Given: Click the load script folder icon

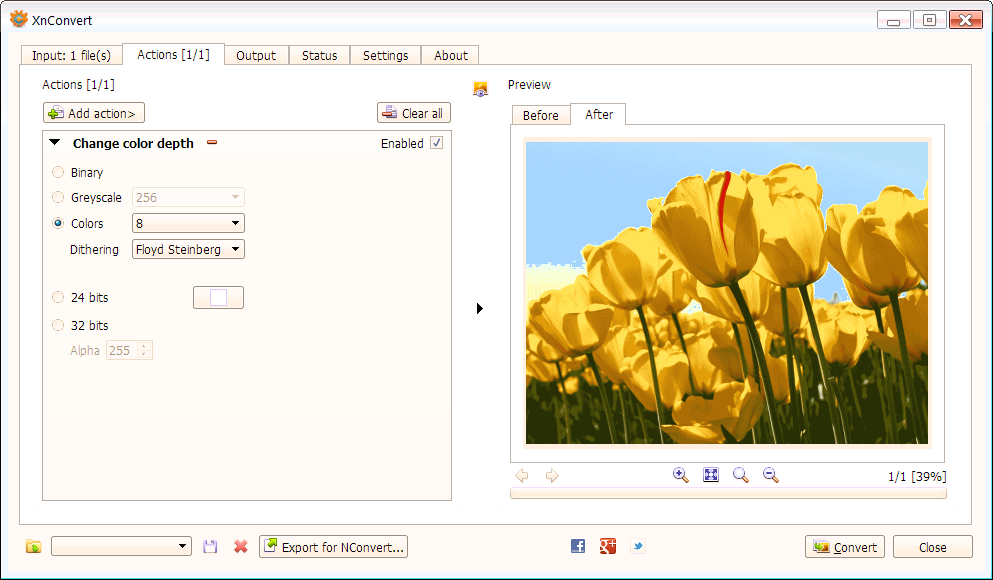Looking at the screenshot, I should [34, 546].
